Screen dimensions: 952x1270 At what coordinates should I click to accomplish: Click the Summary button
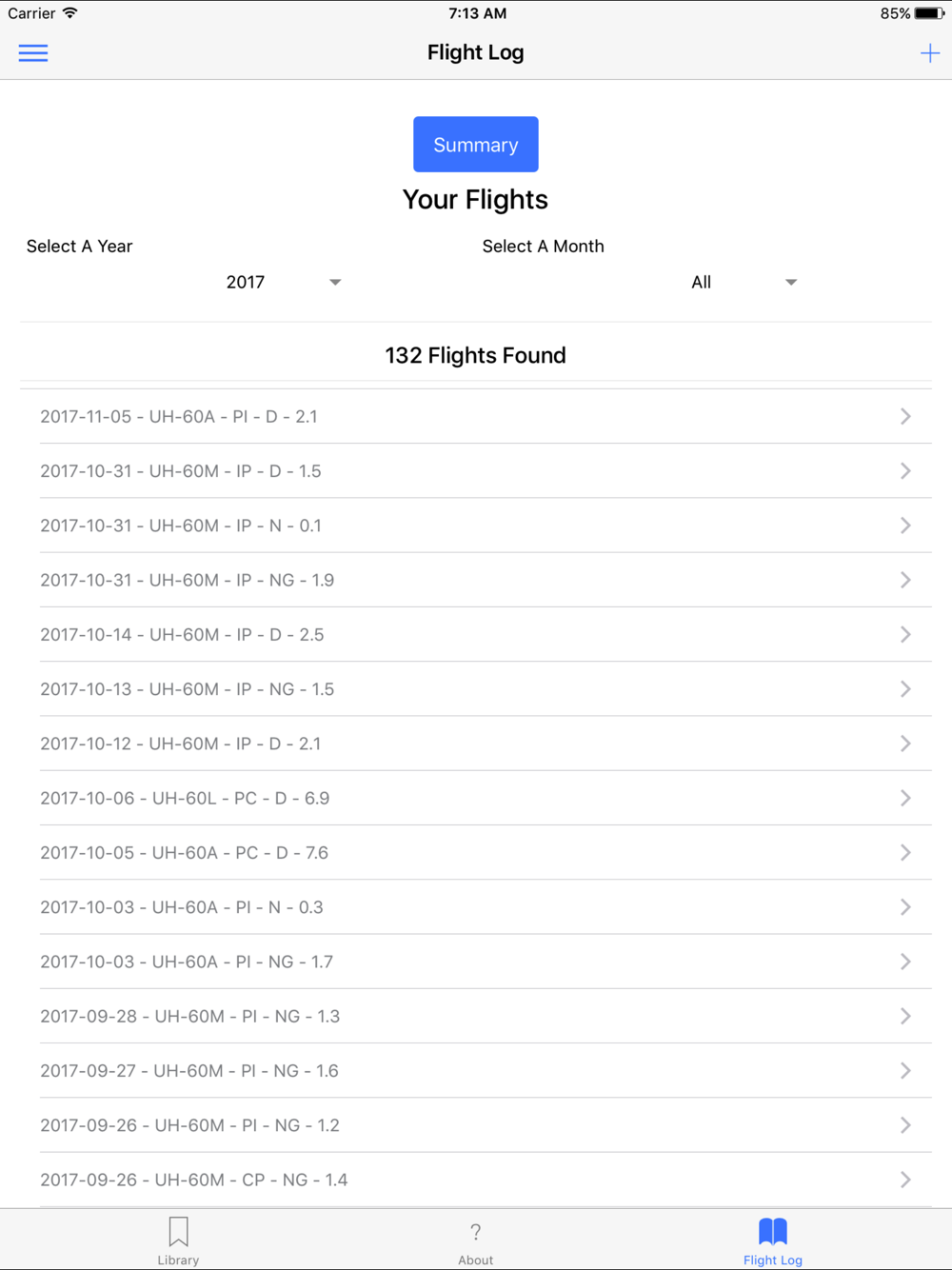coord(476,145)
